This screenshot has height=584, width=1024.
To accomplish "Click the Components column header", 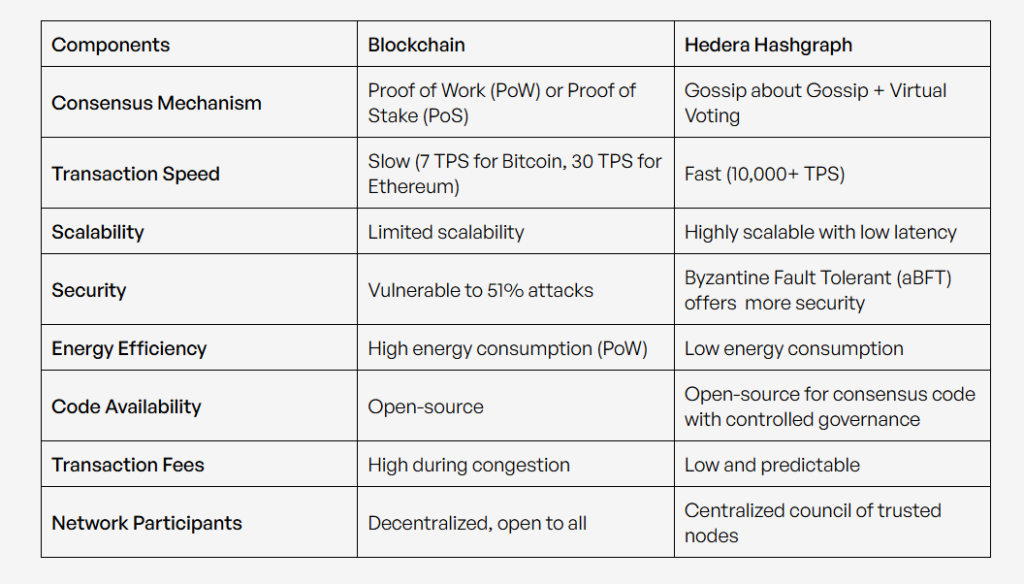I will tap(111, 45).
